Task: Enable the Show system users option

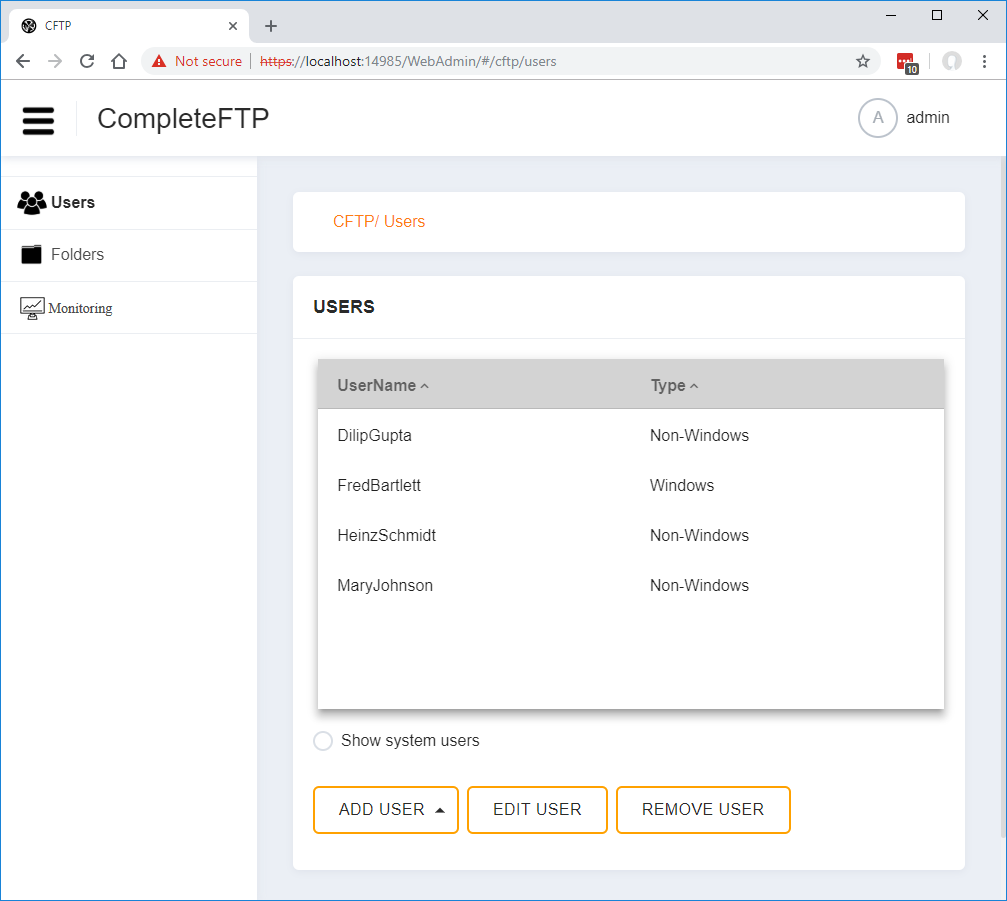Action: click(322, 740)
